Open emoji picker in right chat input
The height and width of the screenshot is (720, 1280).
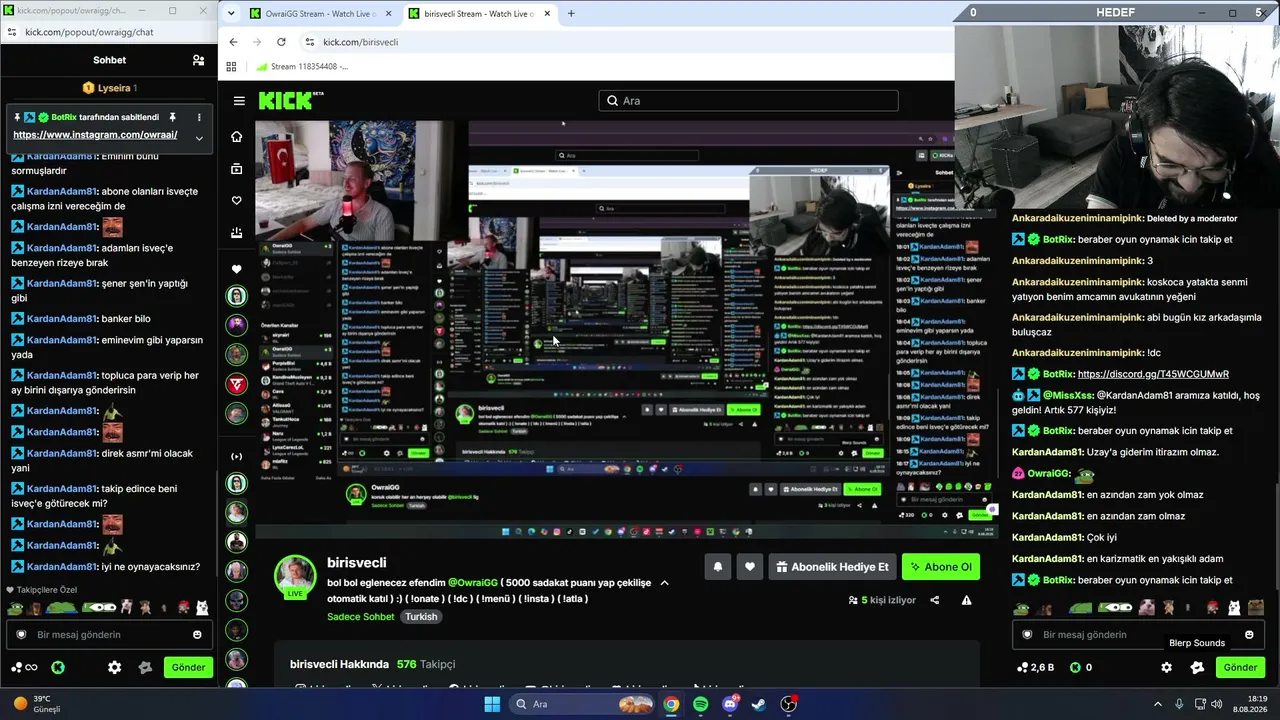(1249, 634)
